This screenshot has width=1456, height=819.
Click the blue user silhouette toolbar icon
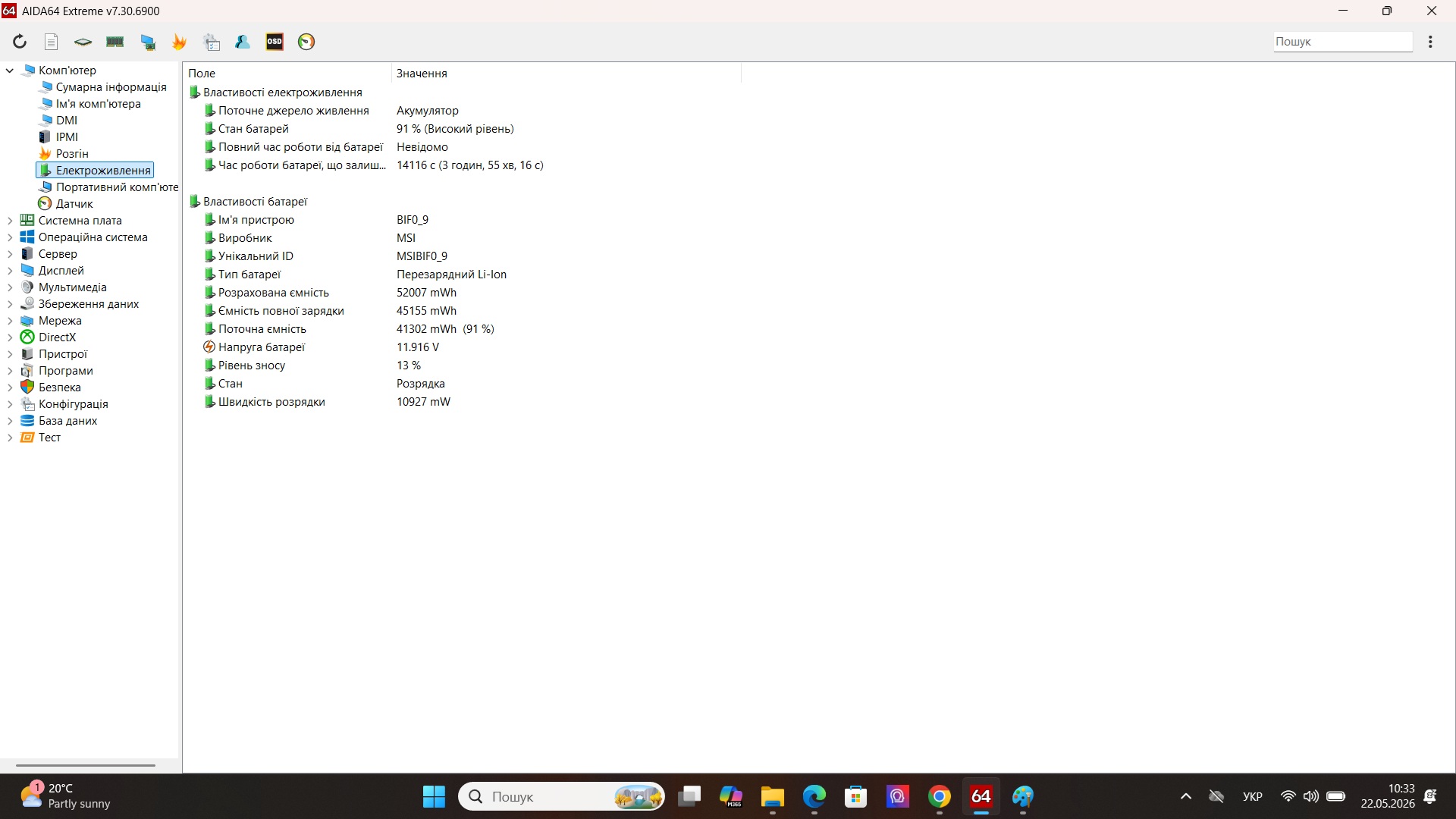coord(243,42)
